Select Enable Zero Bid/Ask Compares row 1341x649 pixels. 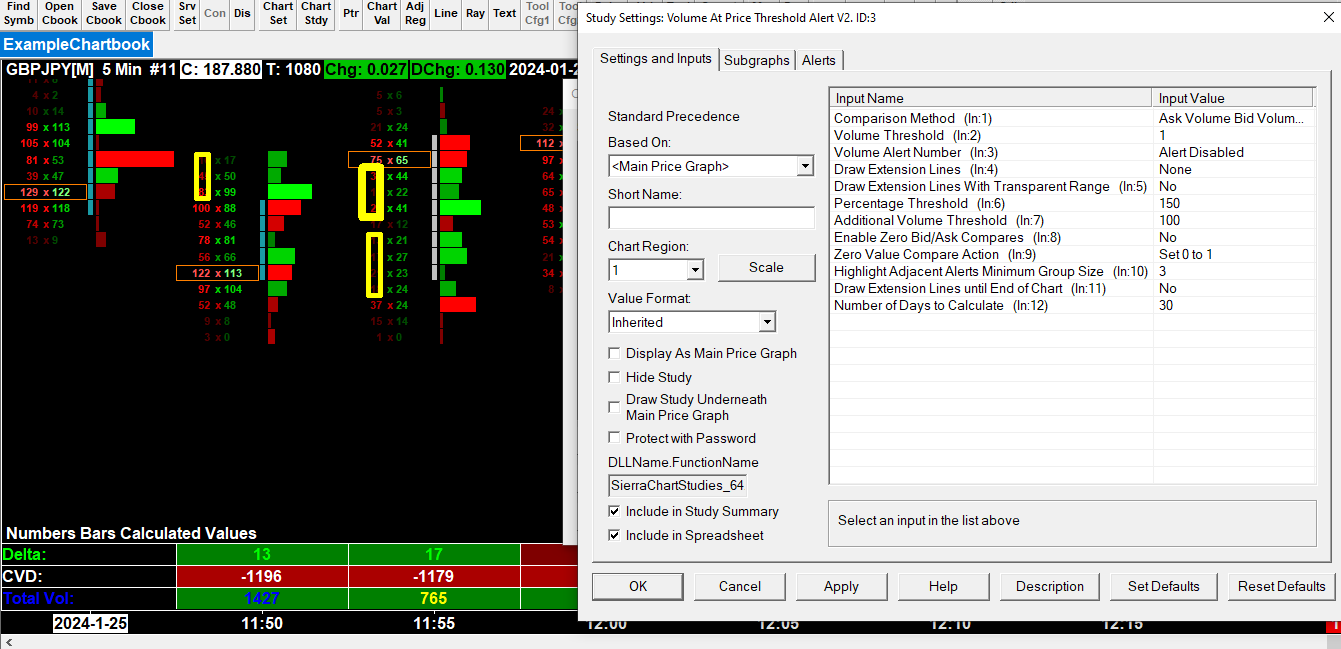[1072, 237]
